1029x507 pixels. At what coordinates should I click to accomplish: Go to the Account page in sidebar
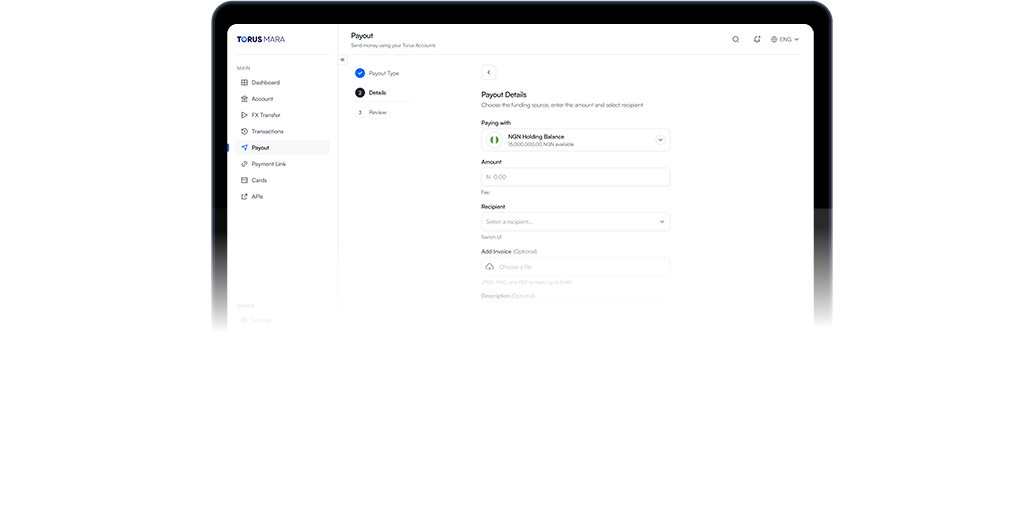coord(262,99)
